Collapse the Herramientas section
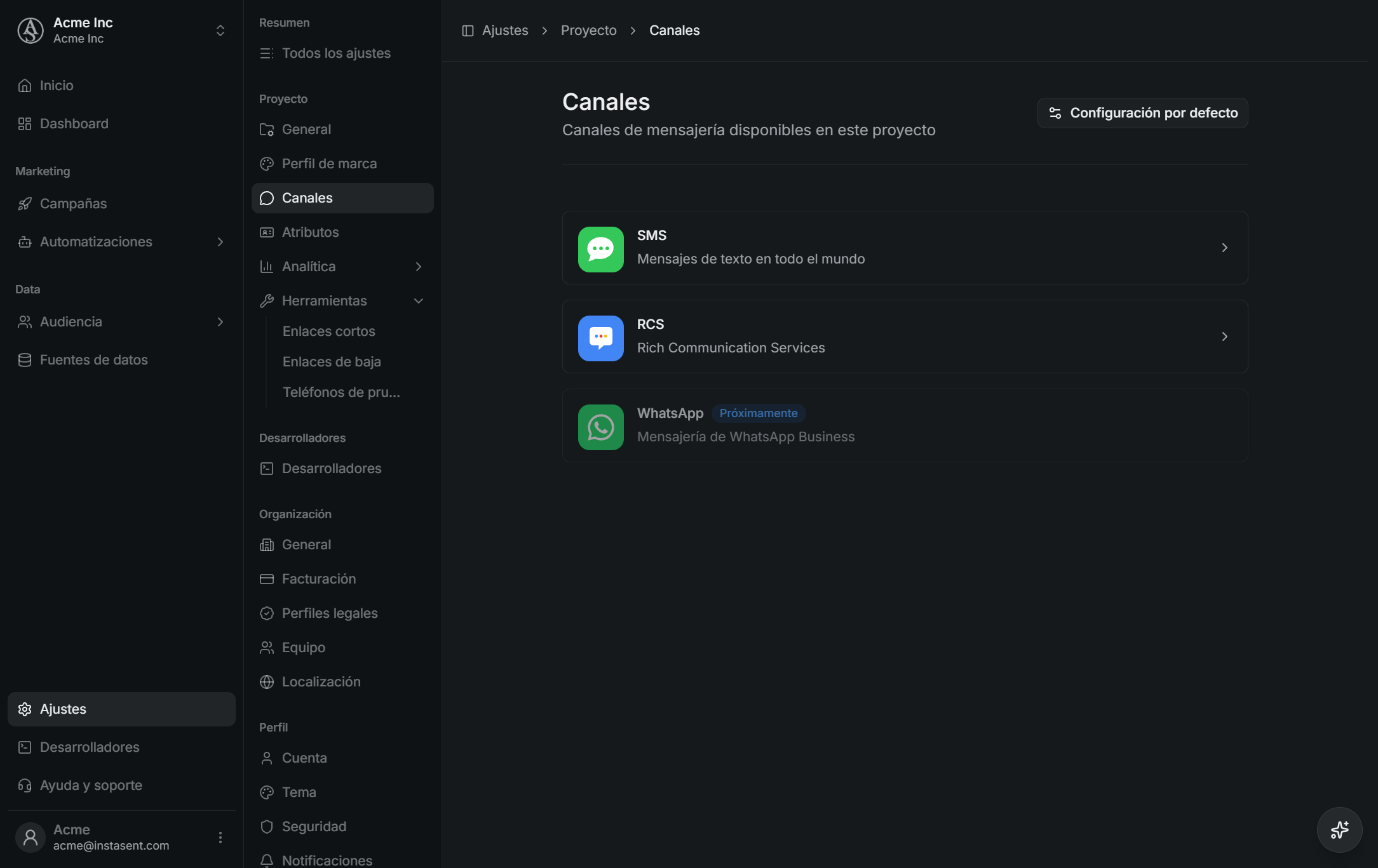This screenshot has width=1378, height=868. [x=419, y=300]
